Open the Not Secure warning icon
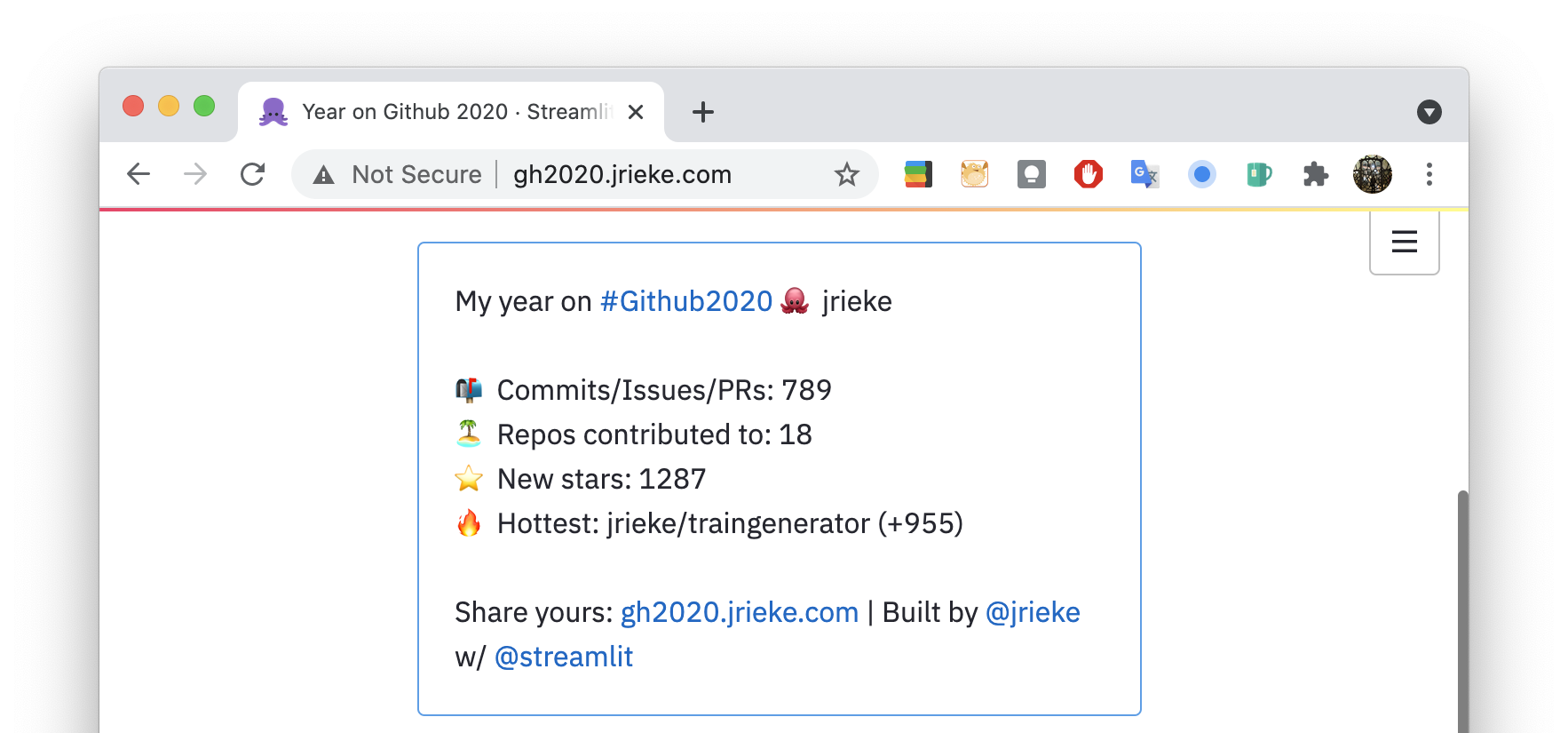 coord(324,175)
